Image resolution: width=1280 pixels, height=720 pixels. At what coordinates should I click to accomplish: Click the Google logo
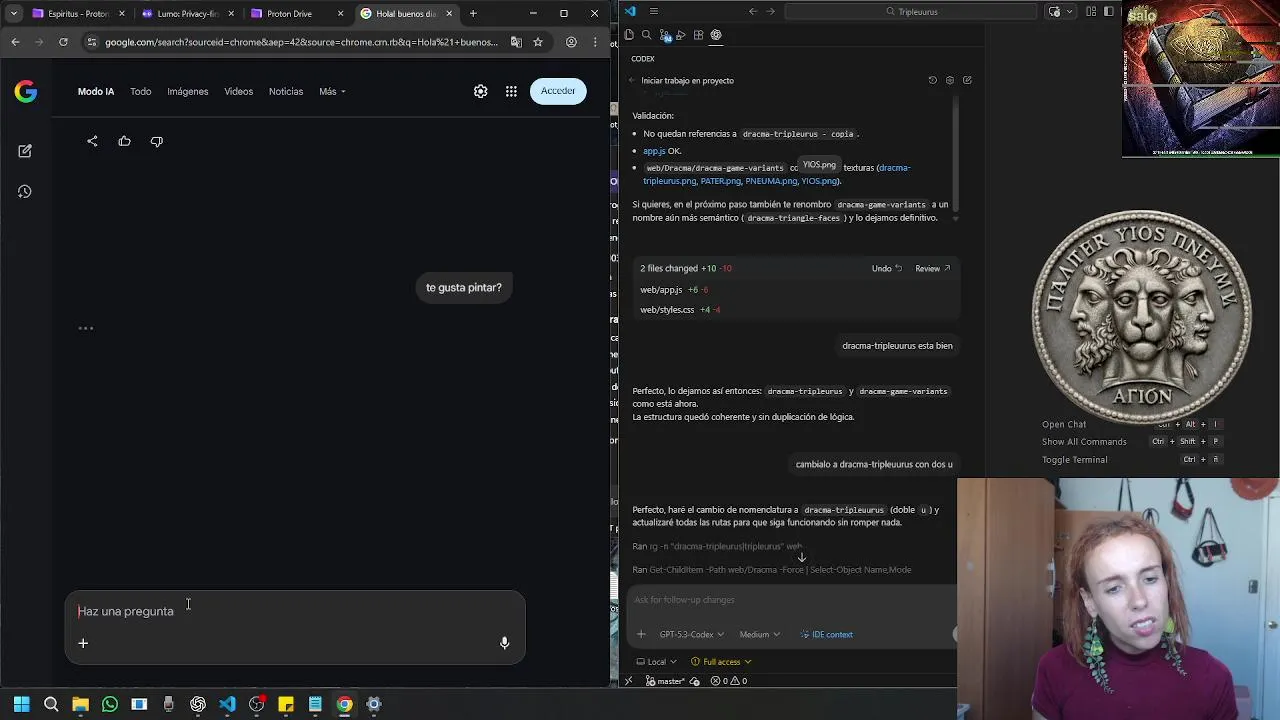(x=26, y=92)
